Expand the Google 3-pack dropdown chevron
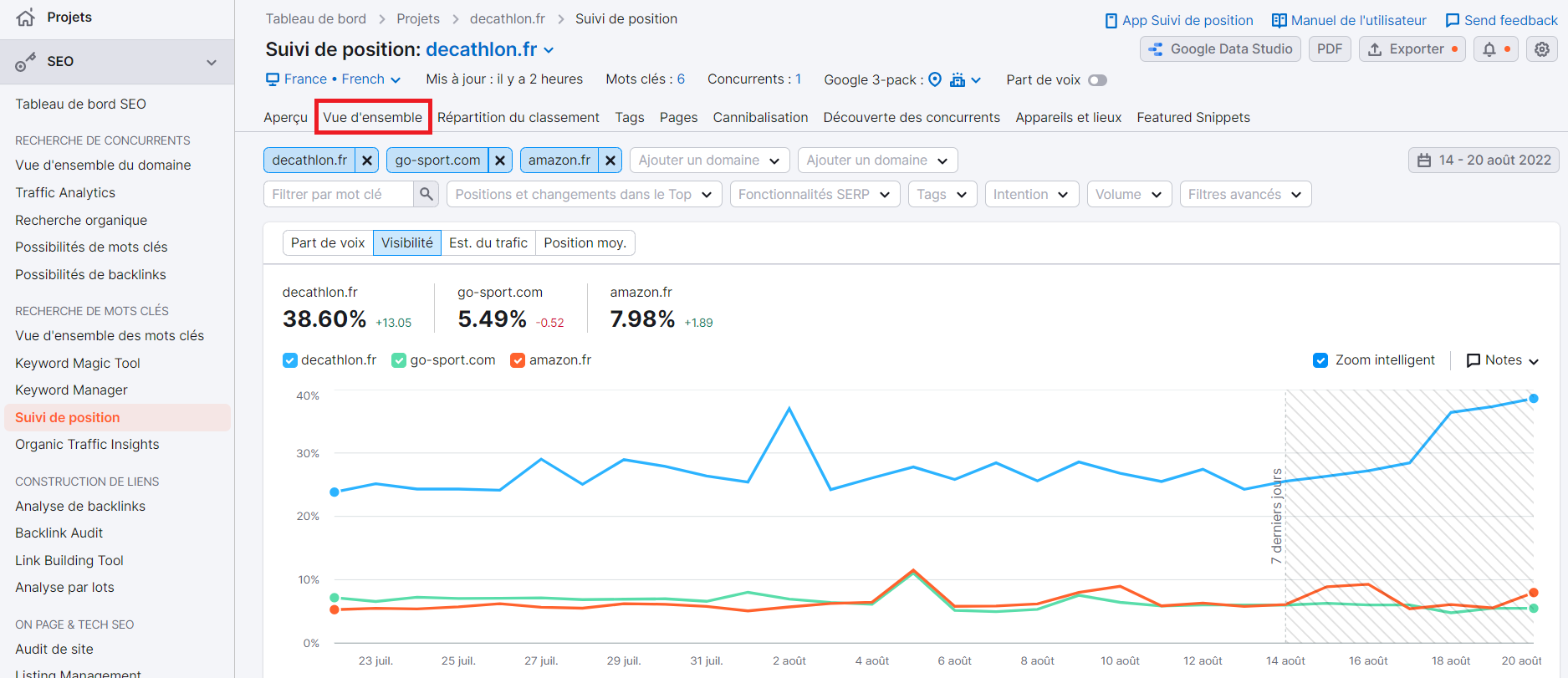 976,80
